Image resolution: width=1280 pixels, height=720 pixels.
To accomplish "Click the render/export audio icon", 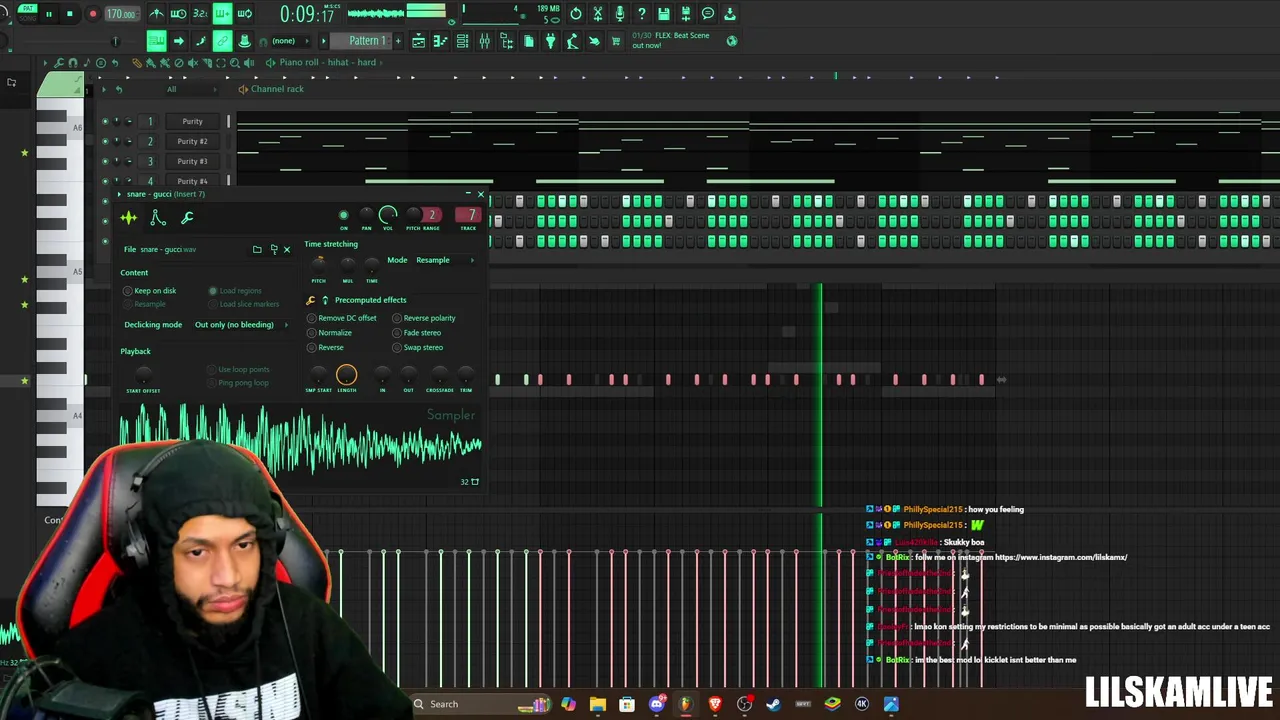I will (686, 14).
